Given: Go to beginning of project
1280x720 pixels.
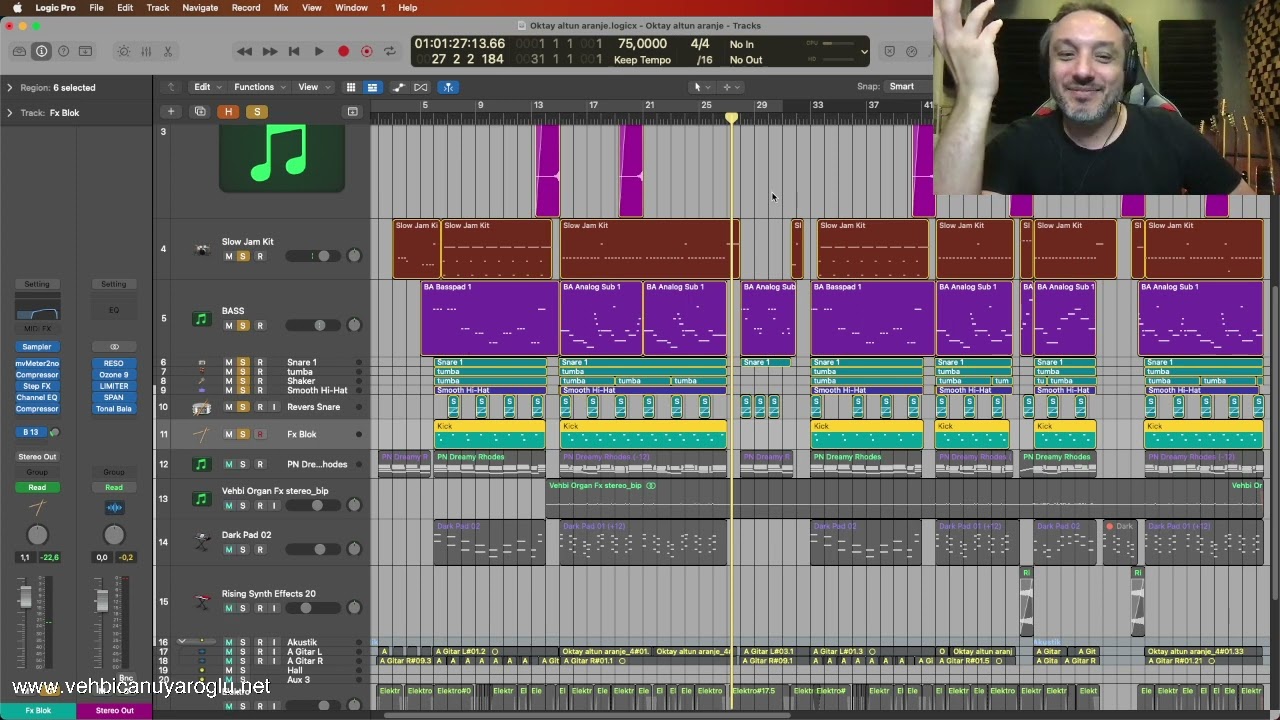Looking at the screenshot, I should pyautogui.click(x=294, y=51).
